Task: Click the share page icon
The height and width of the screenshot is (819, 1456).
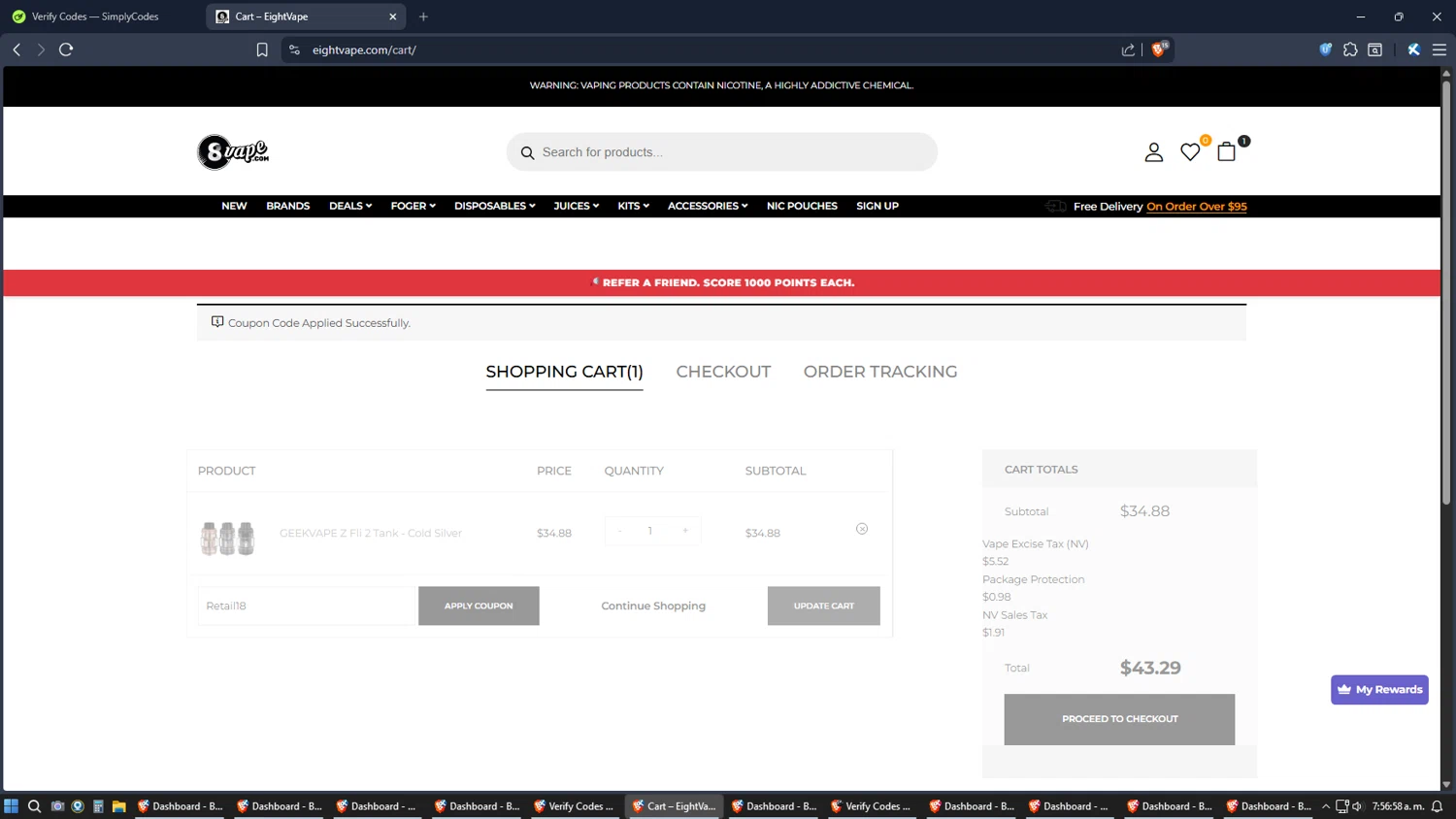Action: 1128,49
